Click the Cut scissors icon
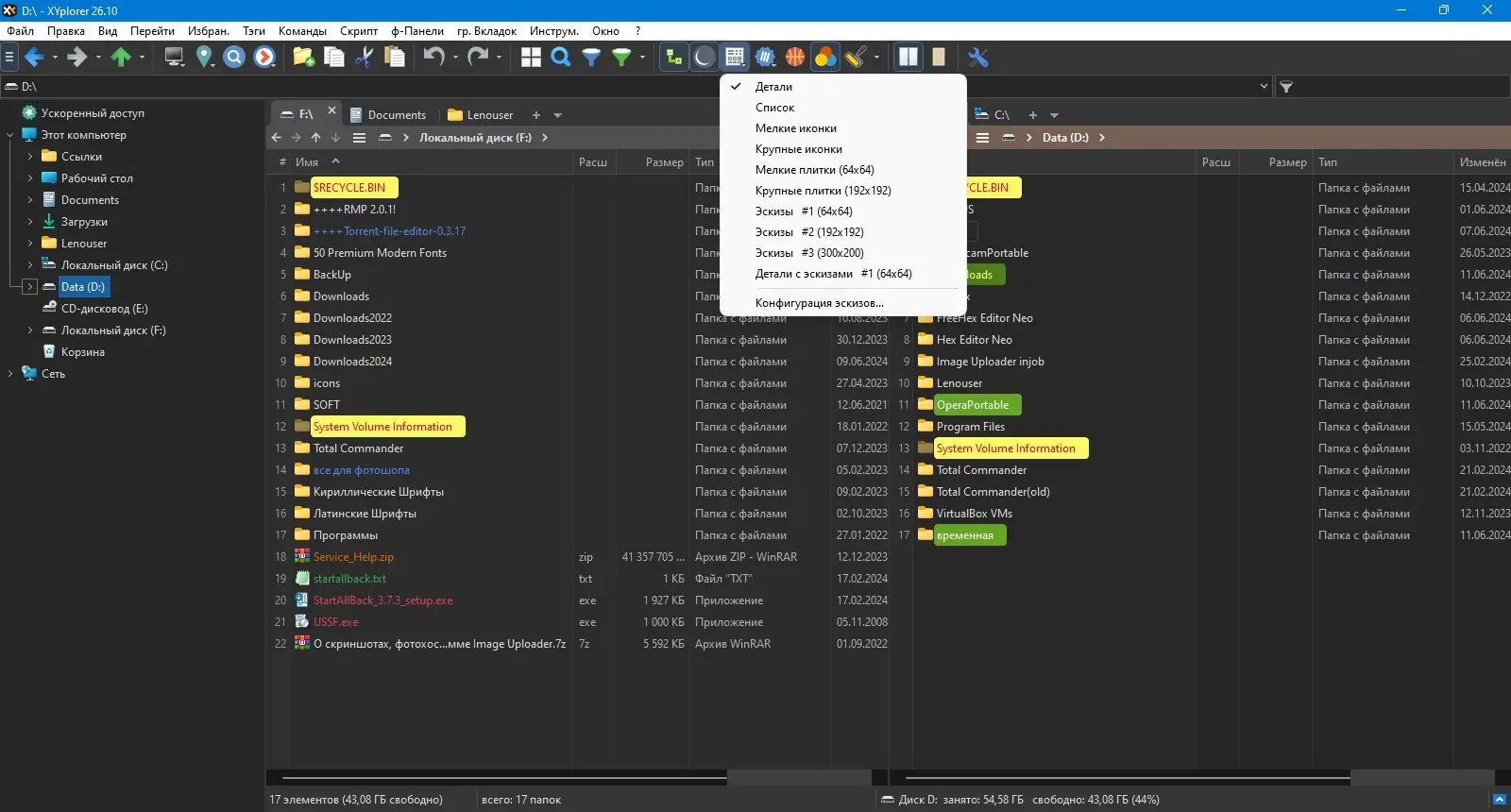 click(x=365, y=58)
